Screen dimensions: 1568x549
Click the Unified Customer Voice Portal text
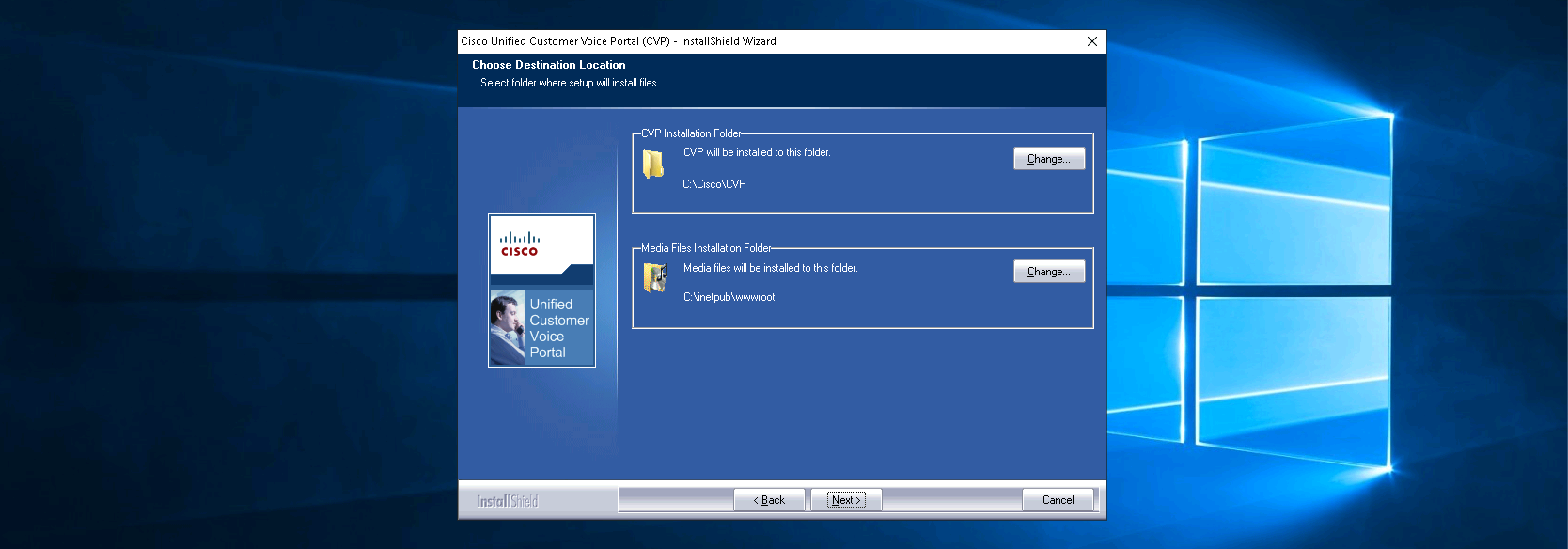558,328
